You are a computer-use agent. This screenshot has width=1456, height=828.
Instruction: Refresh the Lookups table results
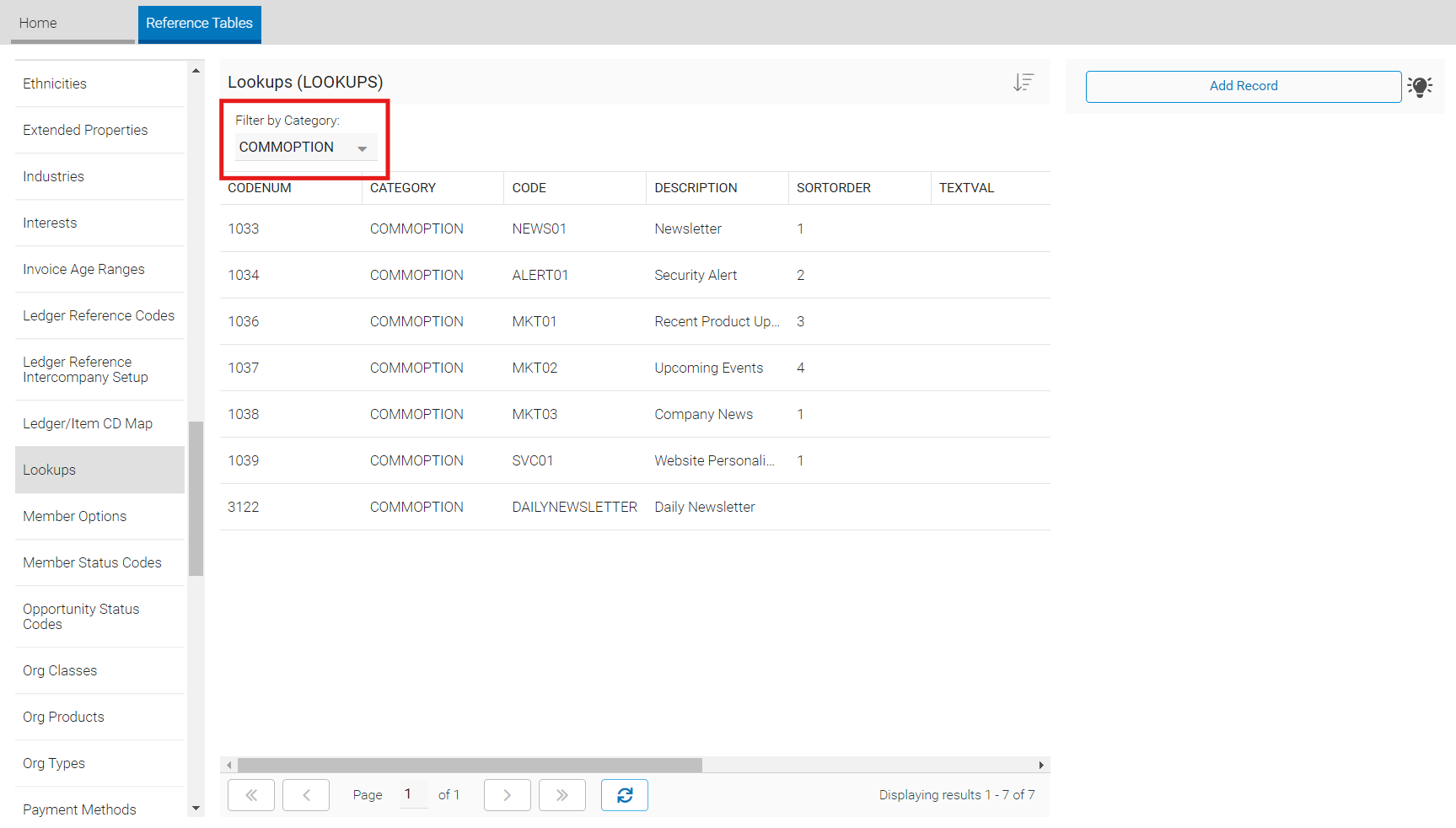pos(625,795)
